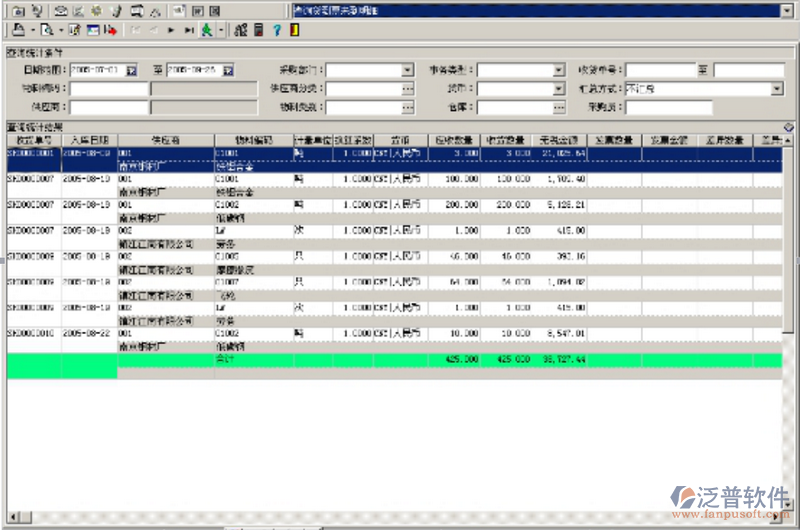Jump to the last record arrow

(x=188, y=30)
